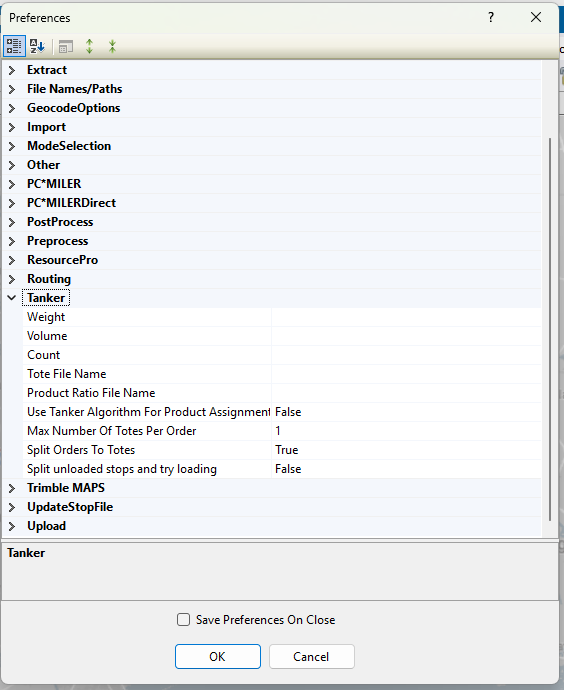Expand the PC*MILER category

click(x=12, y=184)
